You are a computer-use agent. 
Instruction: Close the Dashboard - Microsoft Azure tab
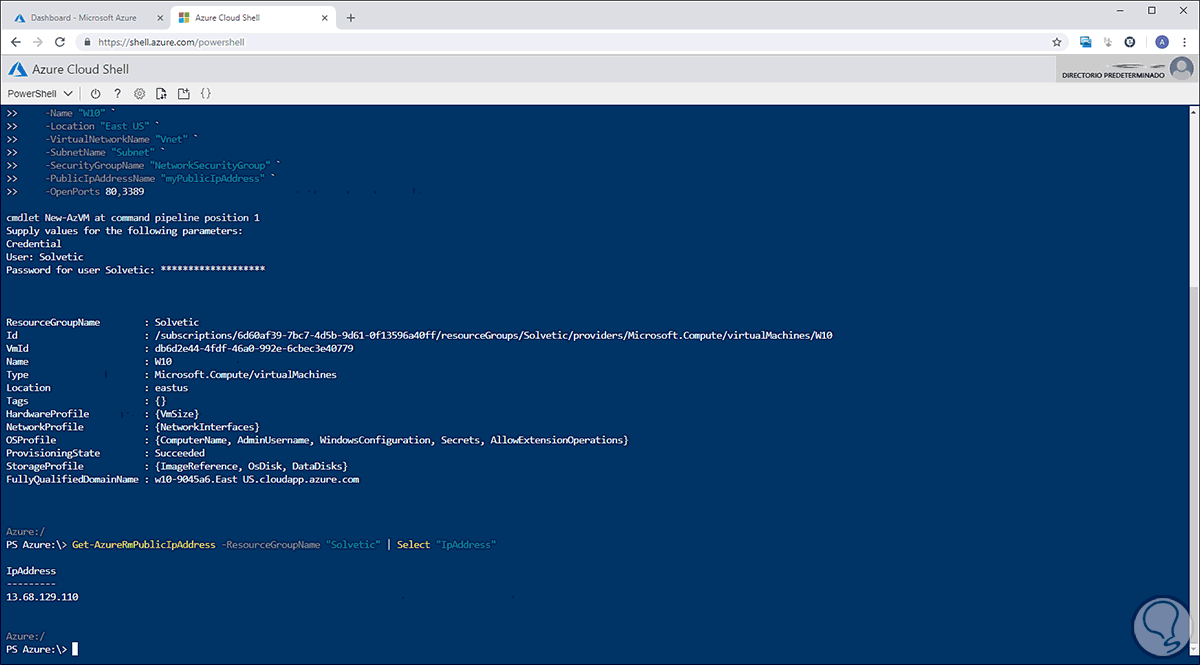(x=159, y=18)
